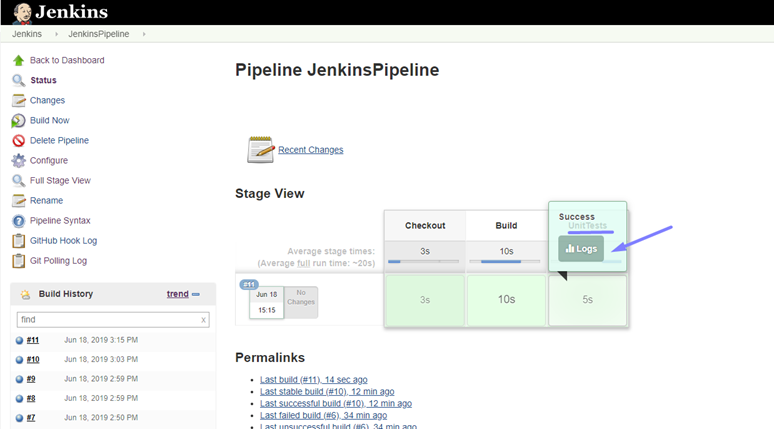The width and height of the screenshot is (774, 429).
Task: Select Status in the sidebar
Action: pos(43,80)
